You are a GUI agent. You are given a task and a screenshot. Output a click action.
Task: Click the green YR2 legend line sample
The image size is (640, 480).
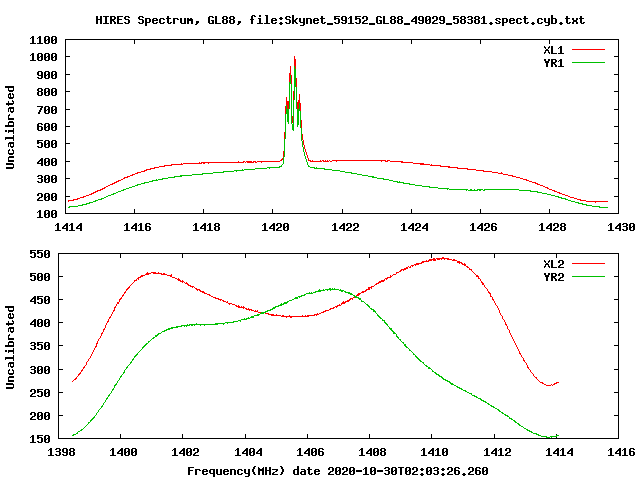click(x=588, y=277)
